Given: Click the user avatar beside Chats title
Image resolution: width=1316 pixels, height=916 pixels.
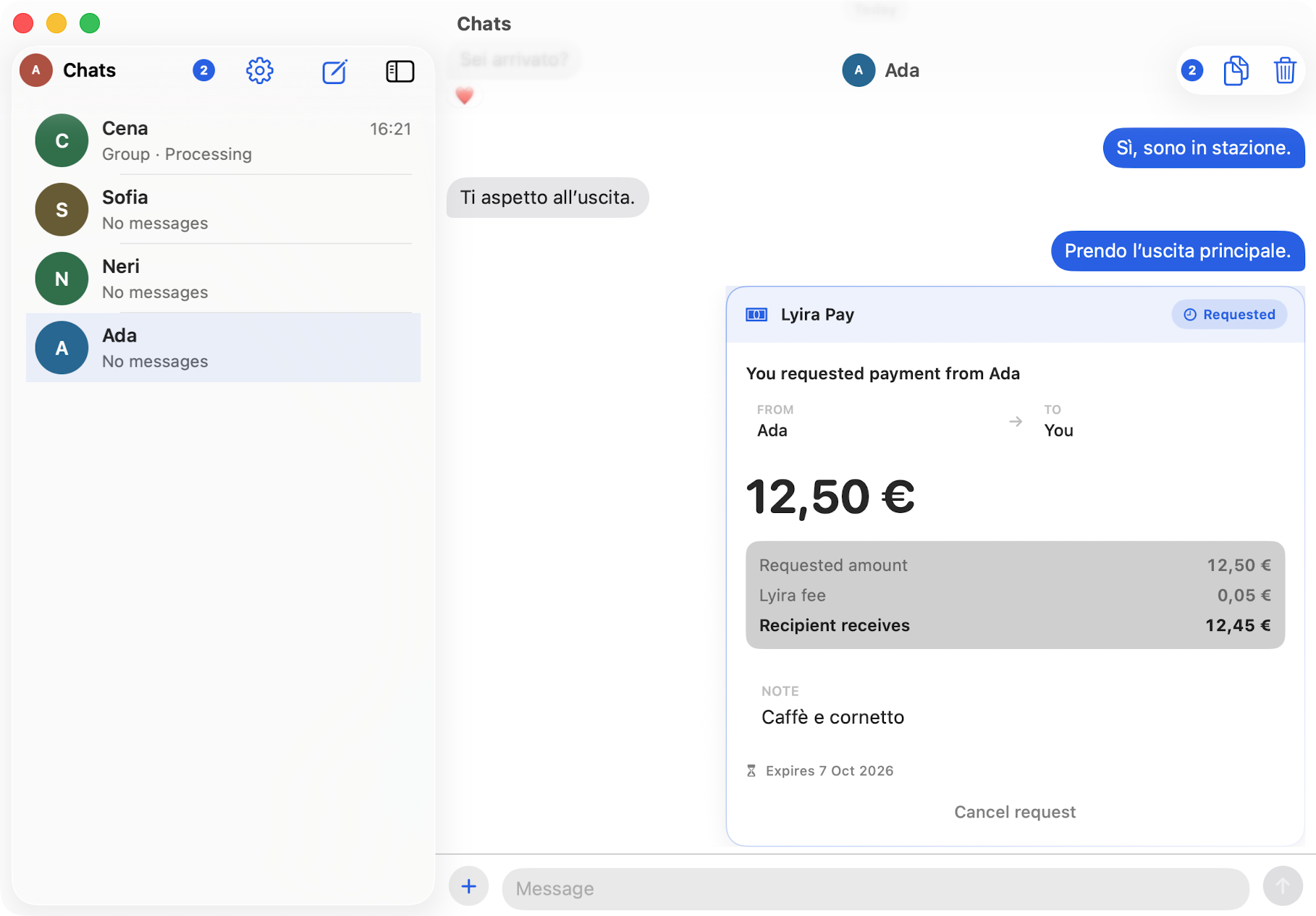Looking at the screenshot, I should point(35,70).
